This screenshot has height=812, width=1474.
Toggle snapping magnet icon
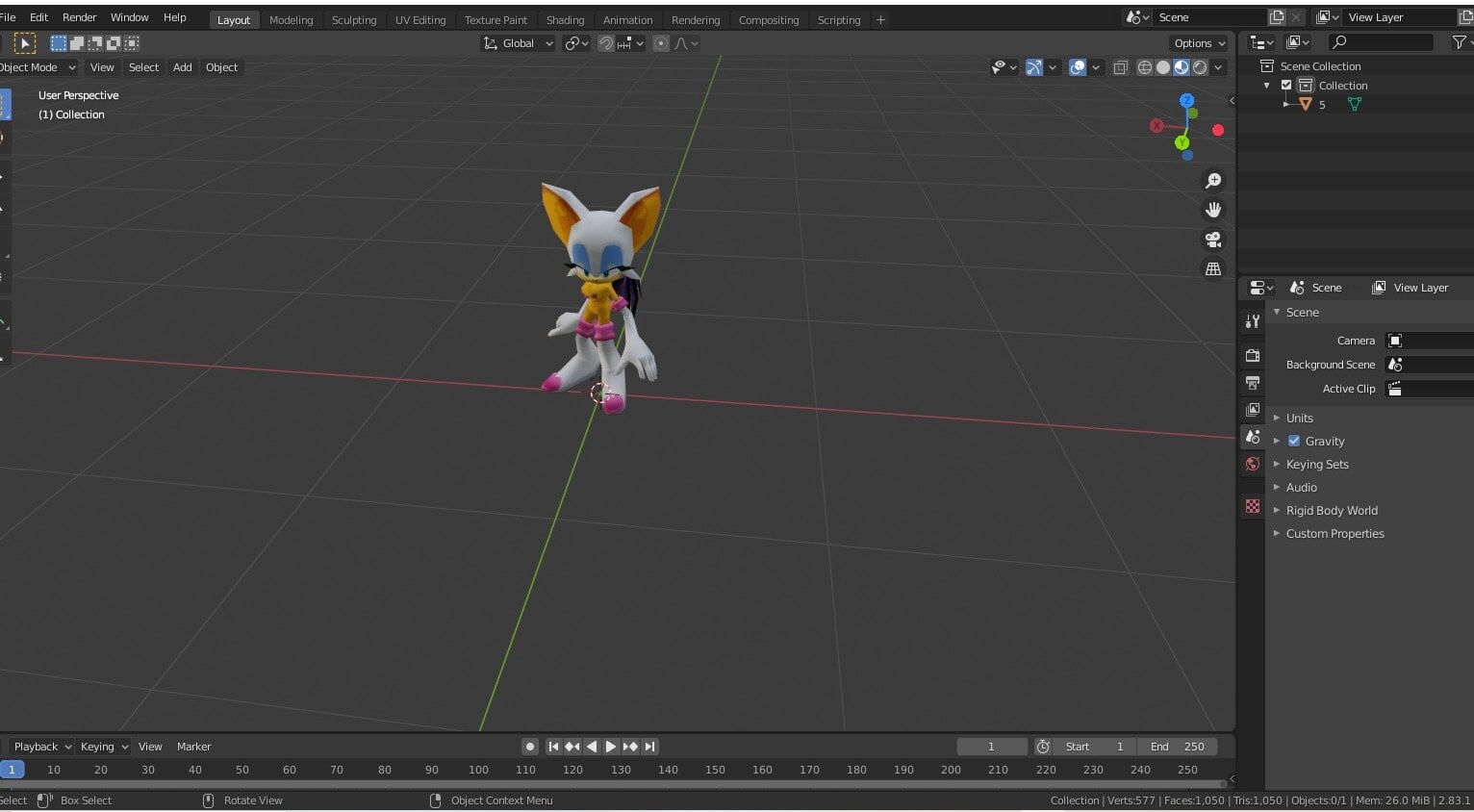coord(606,43)
